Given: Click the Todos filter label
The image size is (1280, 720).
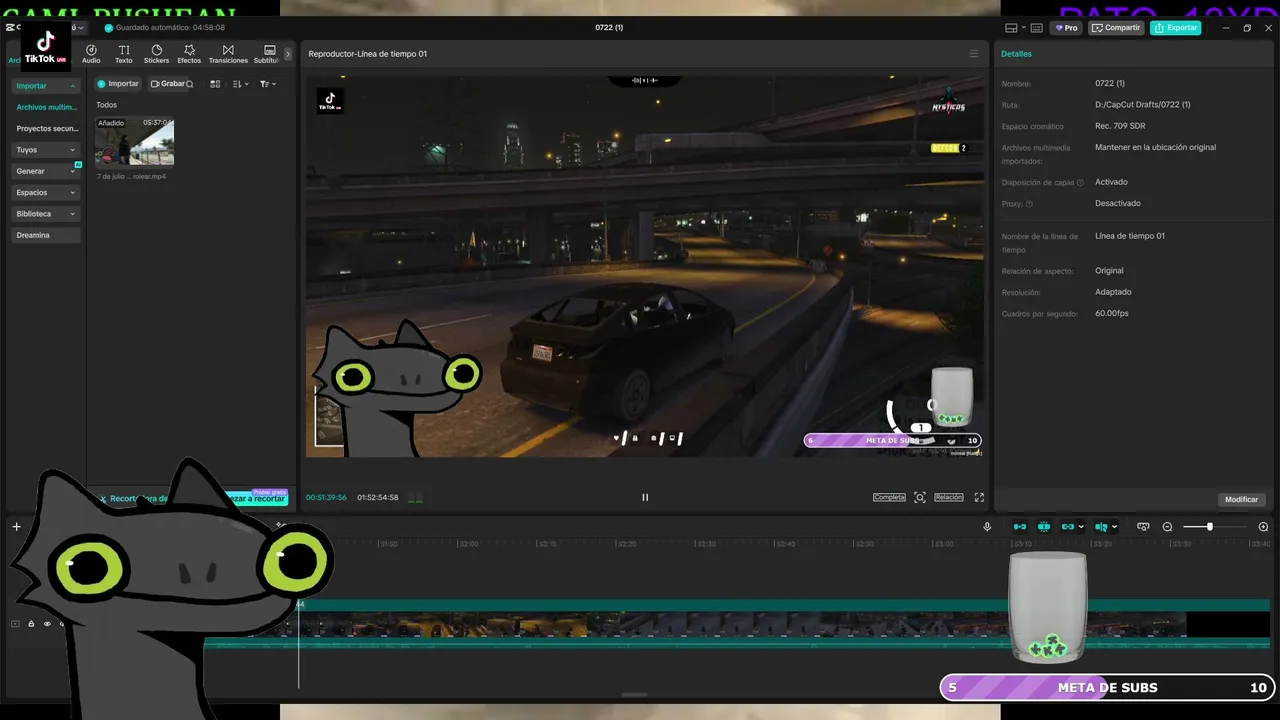Looking at the screenshot, I should click(106, 105).
